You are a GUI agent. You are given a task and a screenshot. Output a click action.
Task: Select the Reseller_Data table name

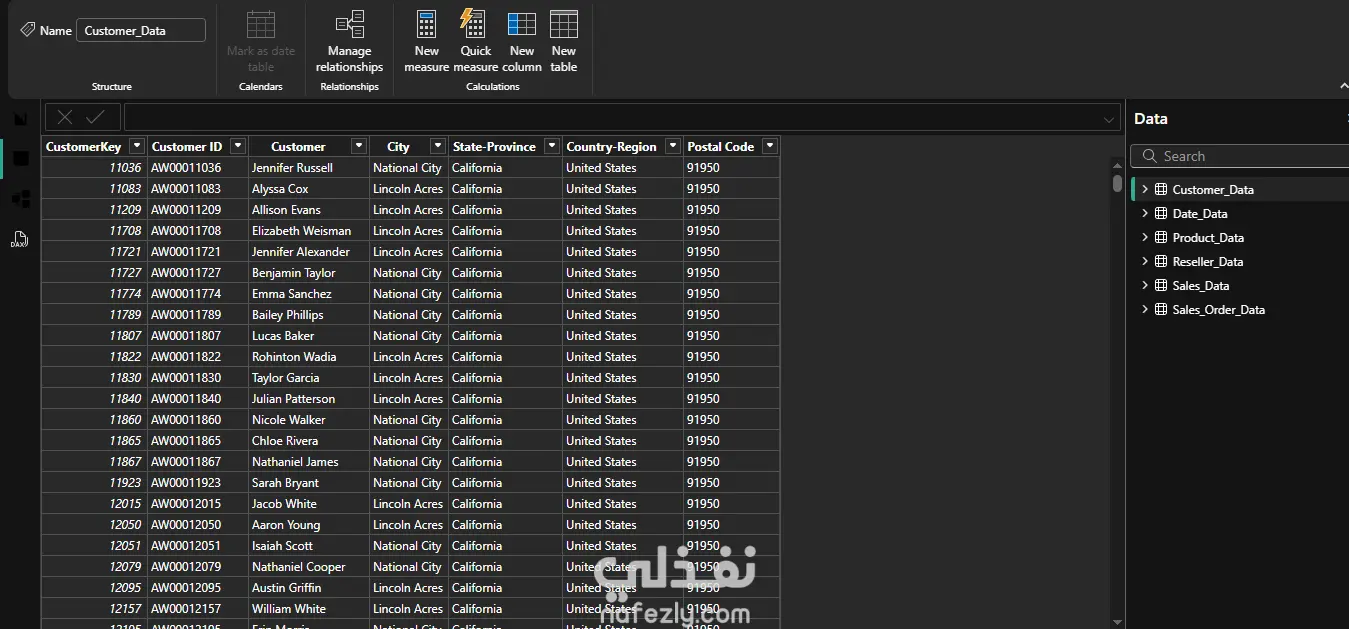[x=1208, y=261]
